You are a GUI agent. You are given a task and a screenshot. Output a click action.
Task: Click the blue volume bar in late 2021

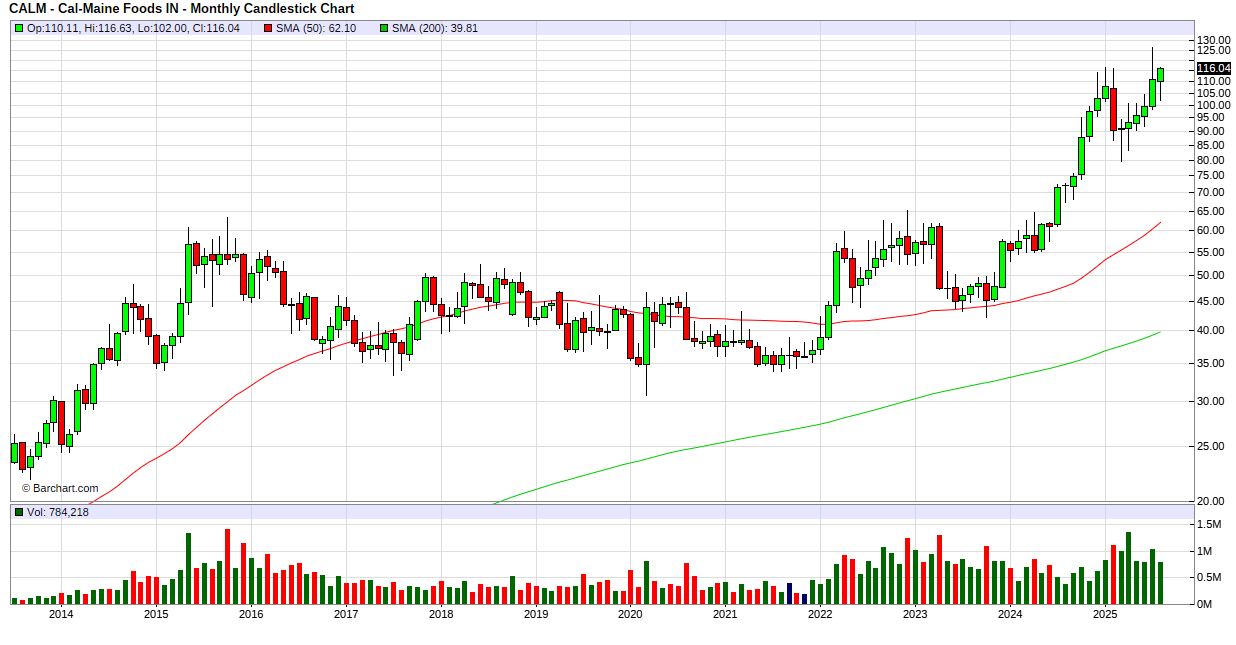(x=789, y=593)
